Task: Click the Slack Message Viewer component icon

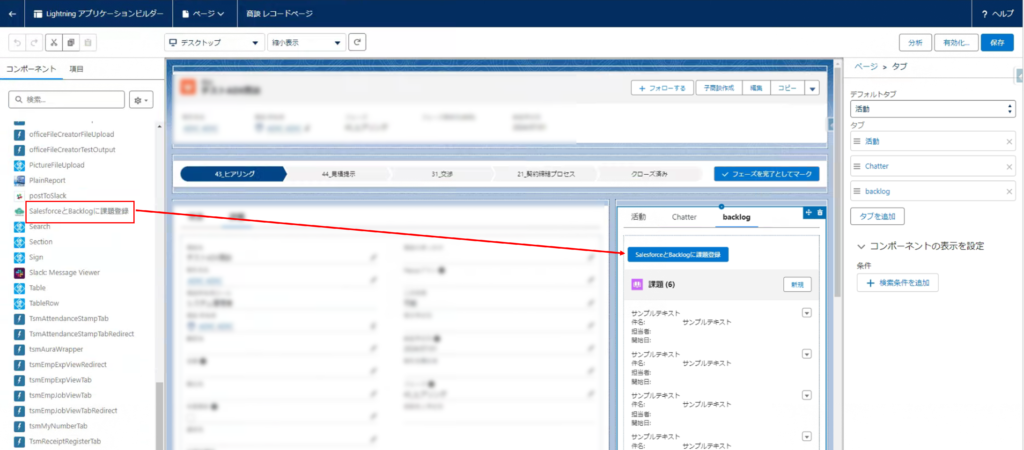Action: click(x=20, y=272)
